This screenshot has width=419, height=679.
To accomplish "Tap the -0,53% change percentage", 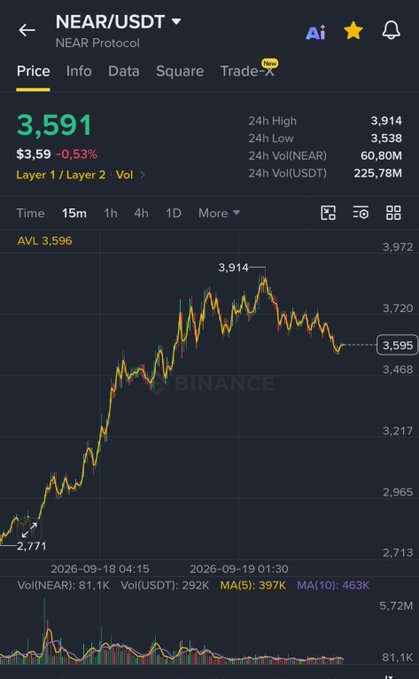I will [x=77, y=154].
